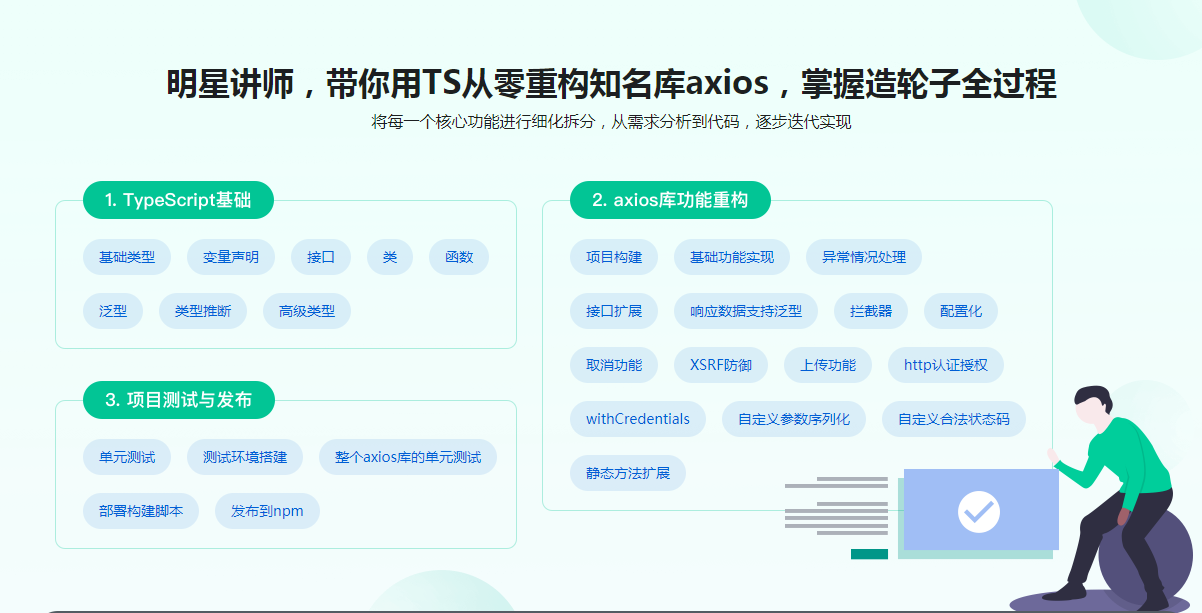Viewport: 1202px width, 613px height.
Task: Click the "接口" tag
Action: [320, 257]
